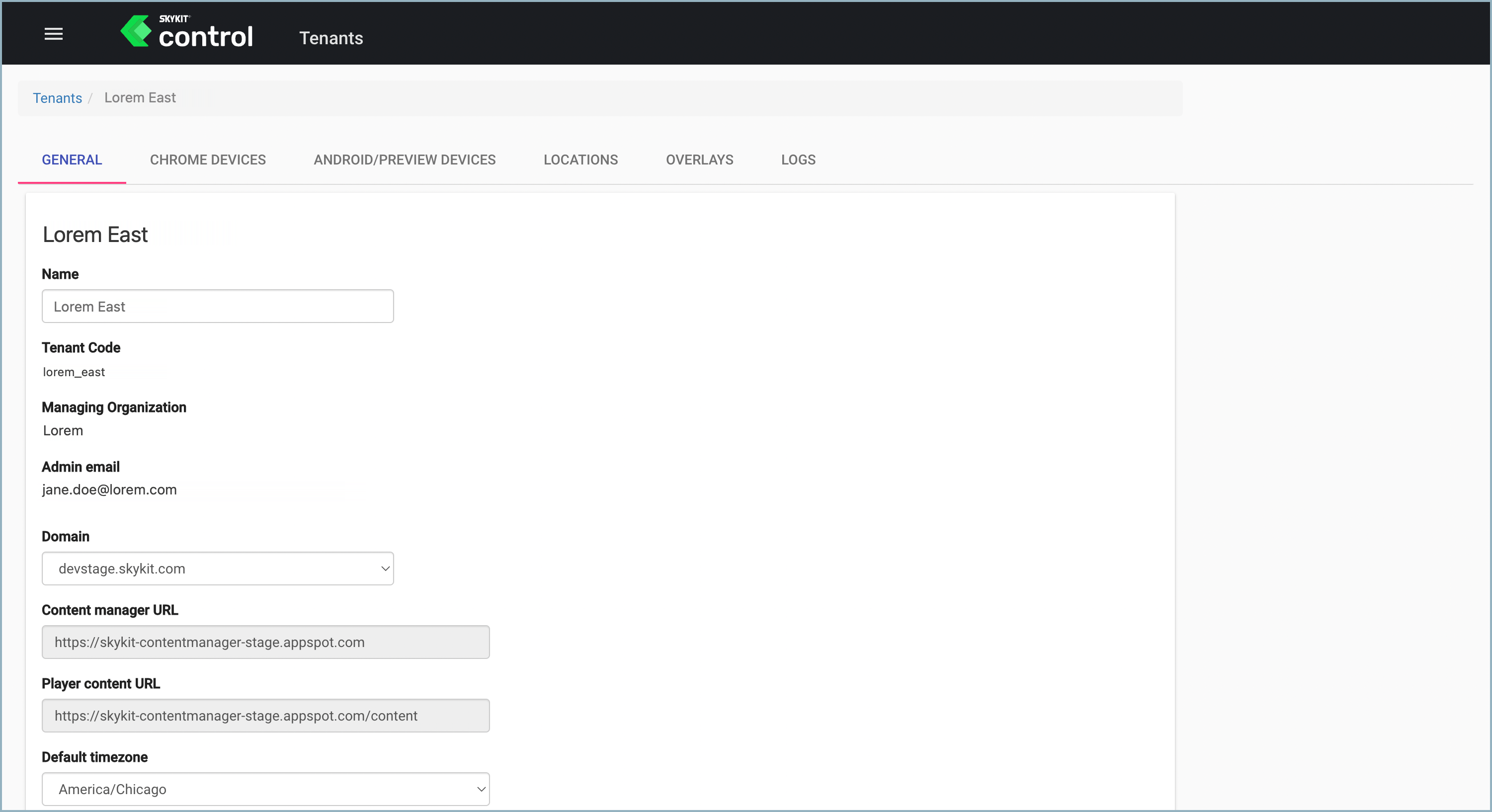The image size is (1492, 812).
Task: Switch to the General tab
Action: (x=72, y=160)
